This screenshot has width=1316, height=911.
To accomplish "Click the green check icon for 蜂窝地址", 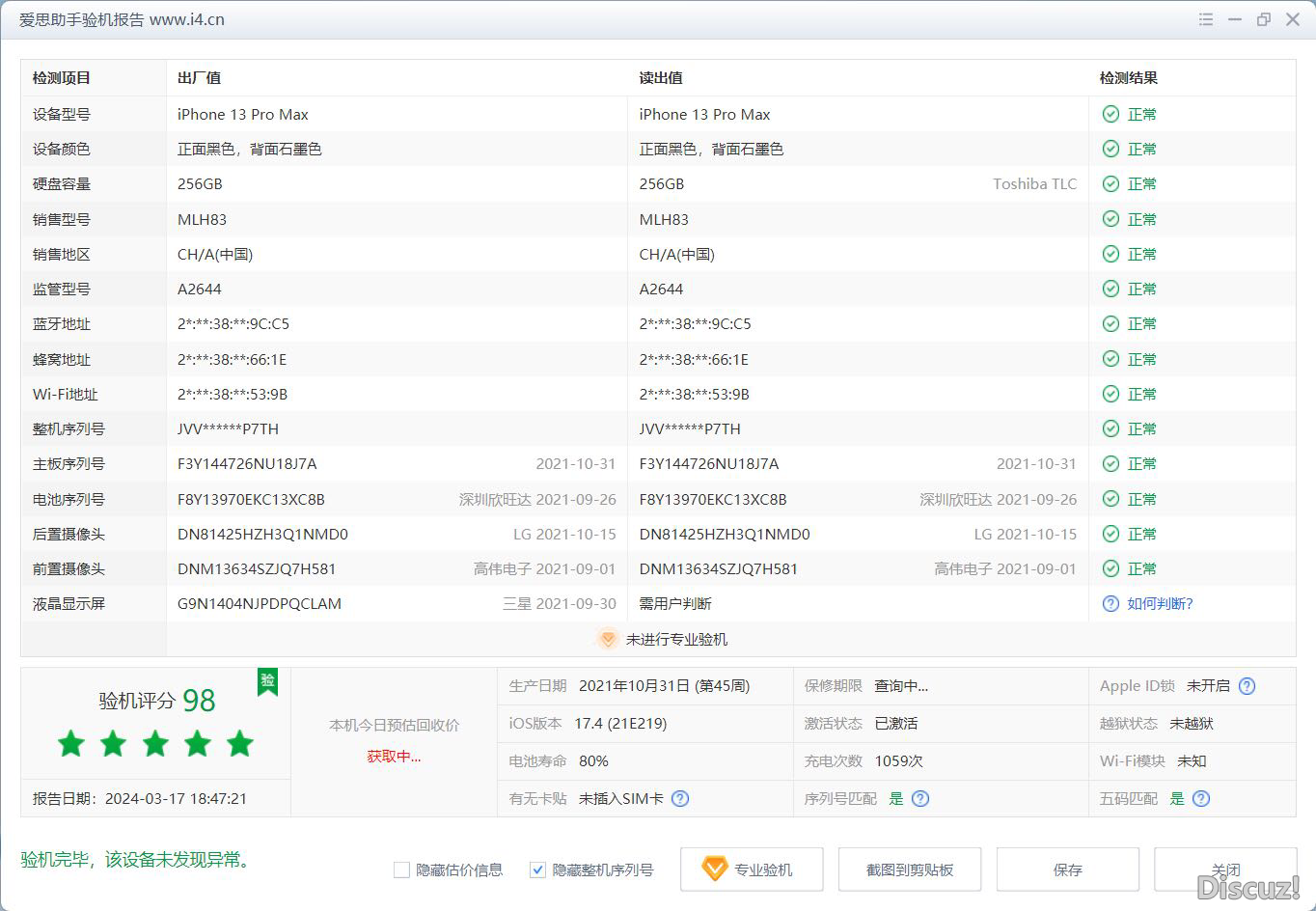I will coord(1110,359).
